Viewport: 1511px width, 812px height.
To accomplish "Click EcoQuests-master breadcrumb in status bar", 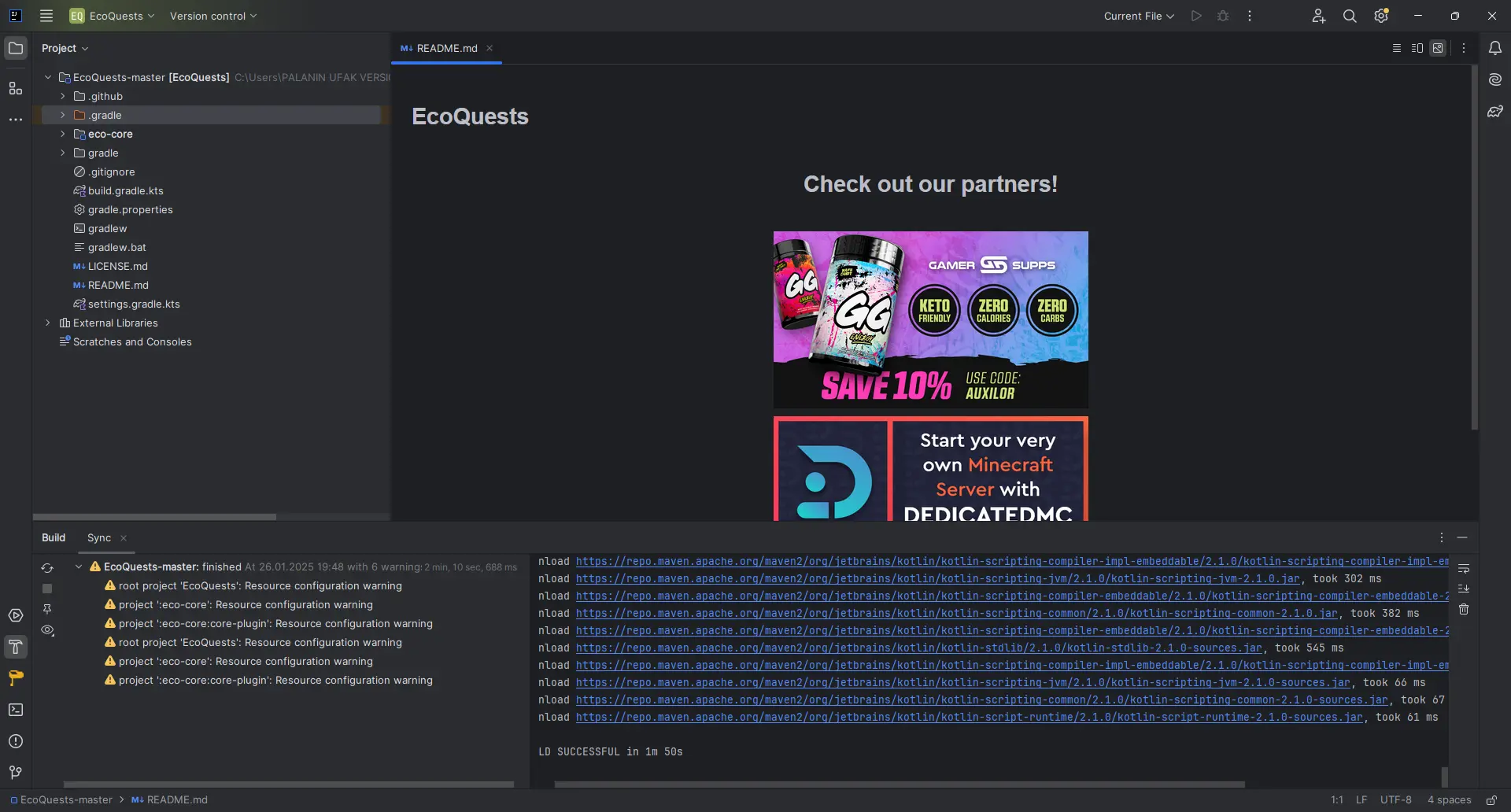I will 61,799.
